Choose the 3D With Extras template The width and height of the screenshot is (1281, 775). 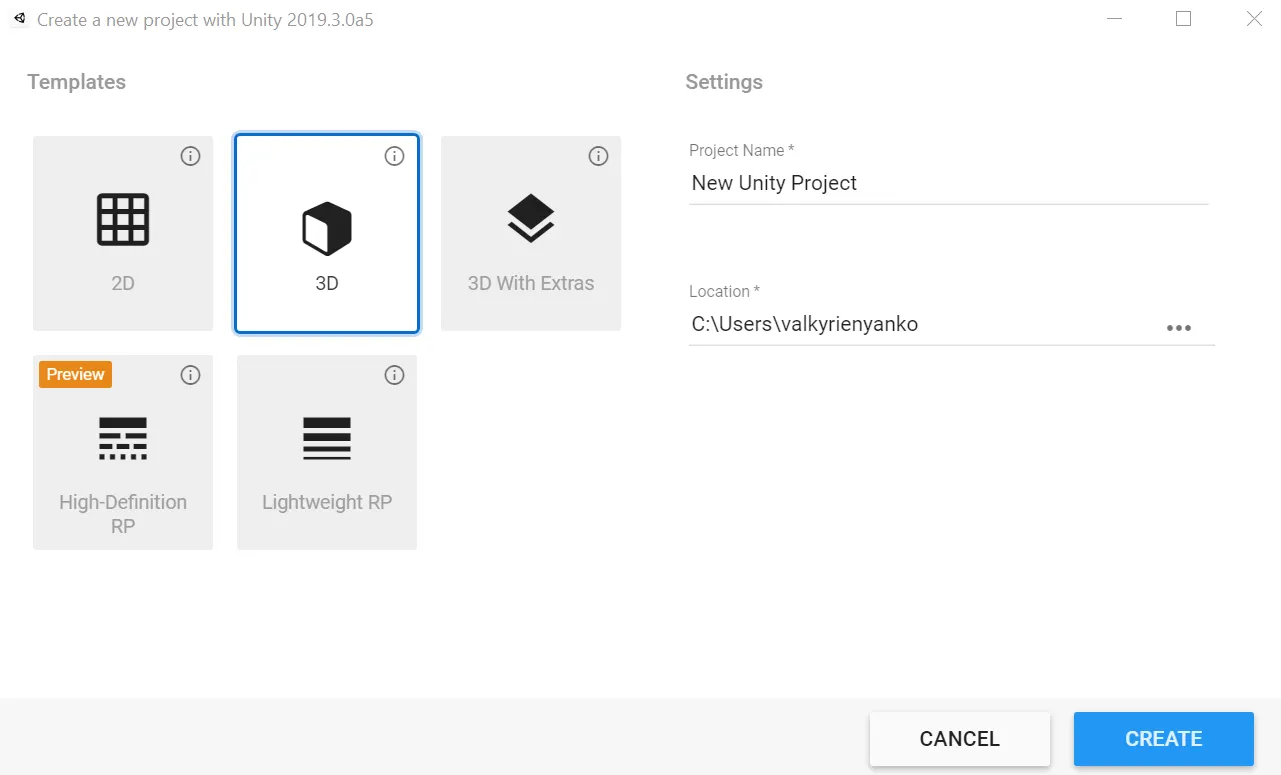[531, 233]
